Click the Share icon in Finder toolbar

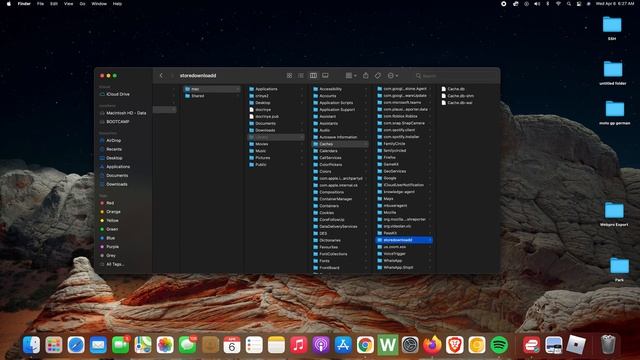pyautogui.click(x=366, y=76)
